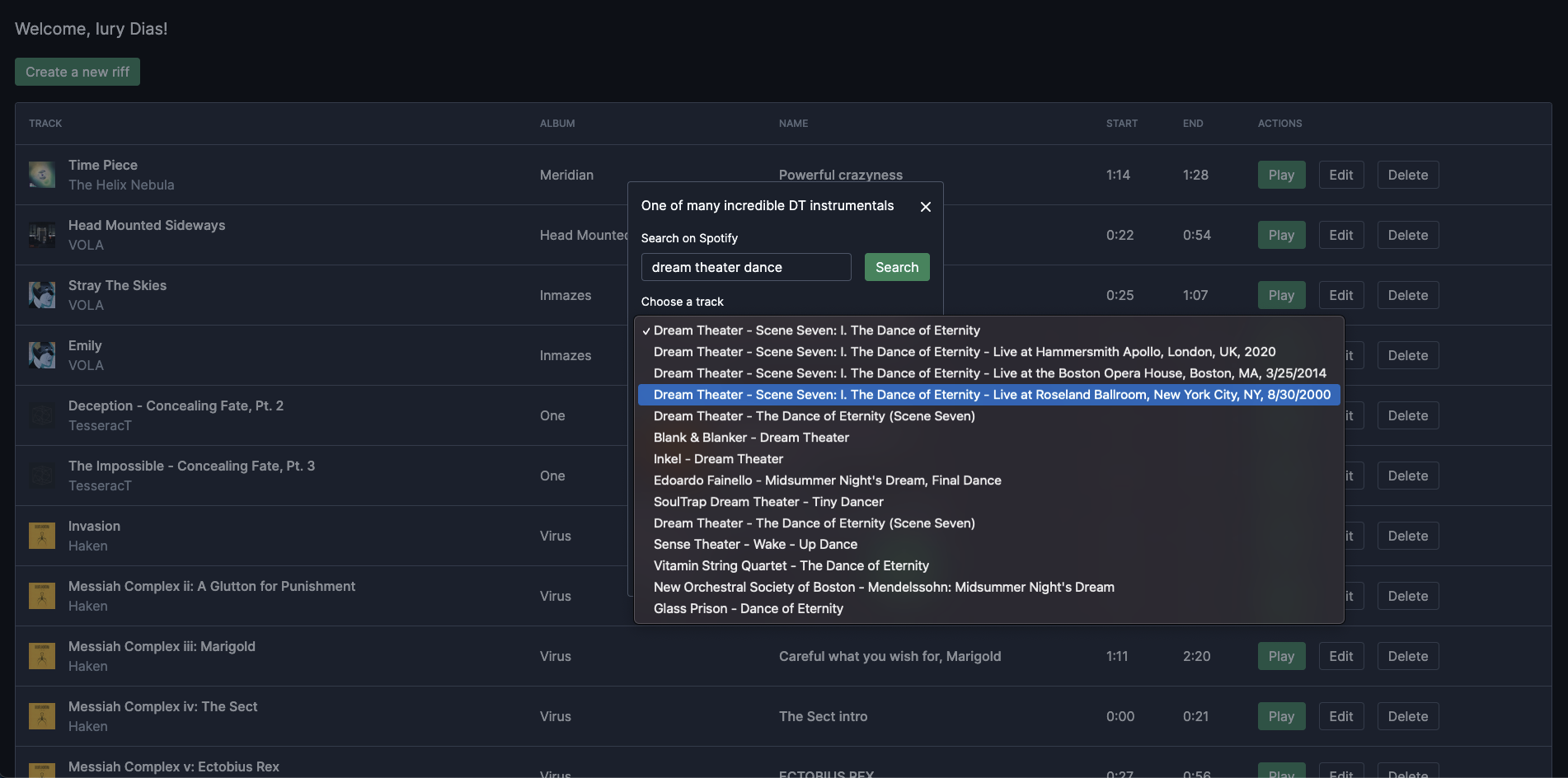Edit the Head Mounted Sideways riff
The width and height of the screenshot is (1568, 778).
point(1340,235)
